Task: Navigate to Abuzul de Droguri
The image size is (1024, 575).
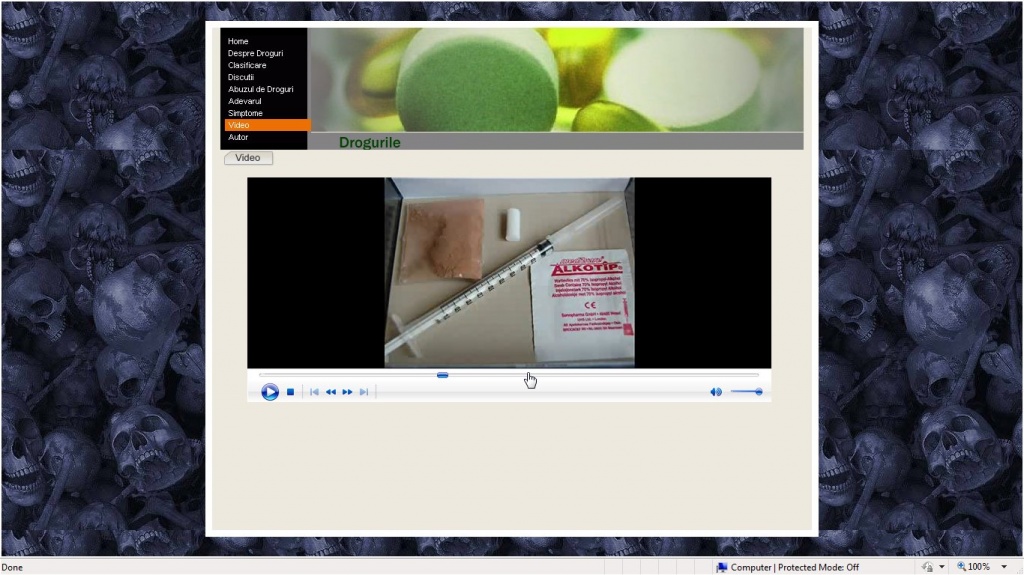Action: 260,89
